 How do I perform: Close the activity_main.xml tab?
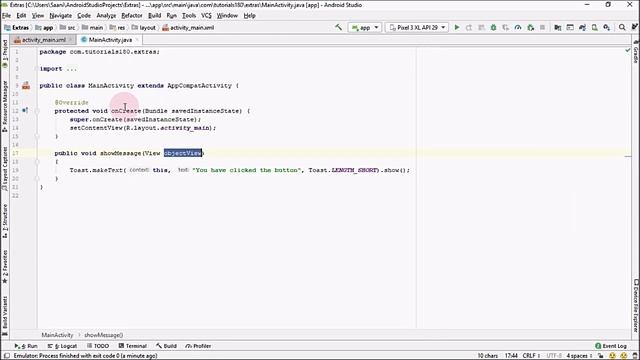pos(70,40)
